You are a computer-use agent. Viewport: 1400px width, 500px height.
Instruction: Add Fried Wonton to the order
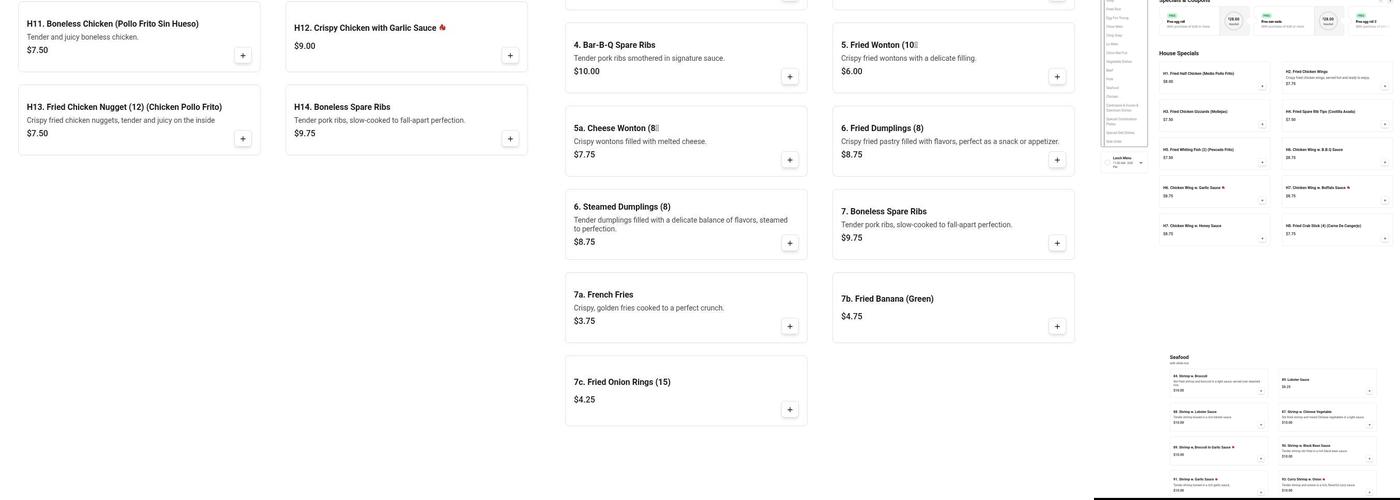click(1057, 77)
